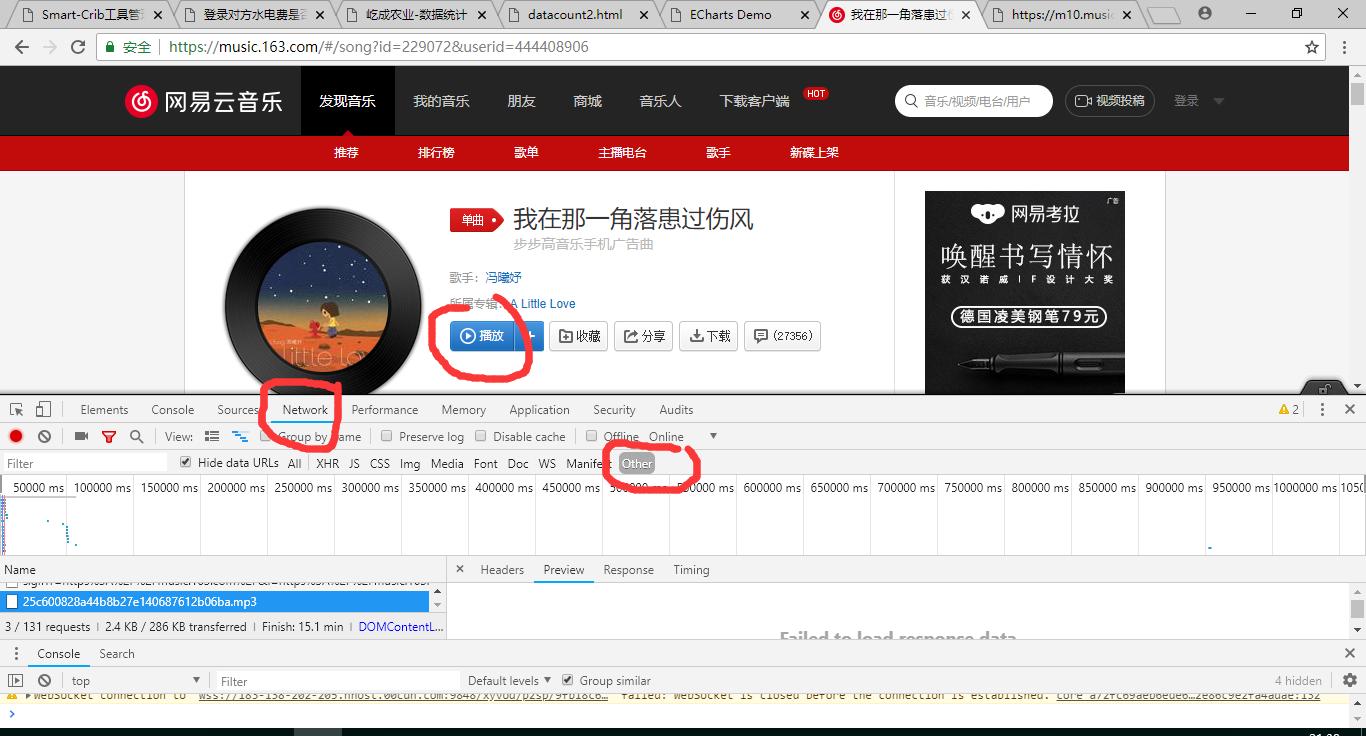Open the Default levels dropdown
Screen dimensions: 1366x736
pos(508,680)
